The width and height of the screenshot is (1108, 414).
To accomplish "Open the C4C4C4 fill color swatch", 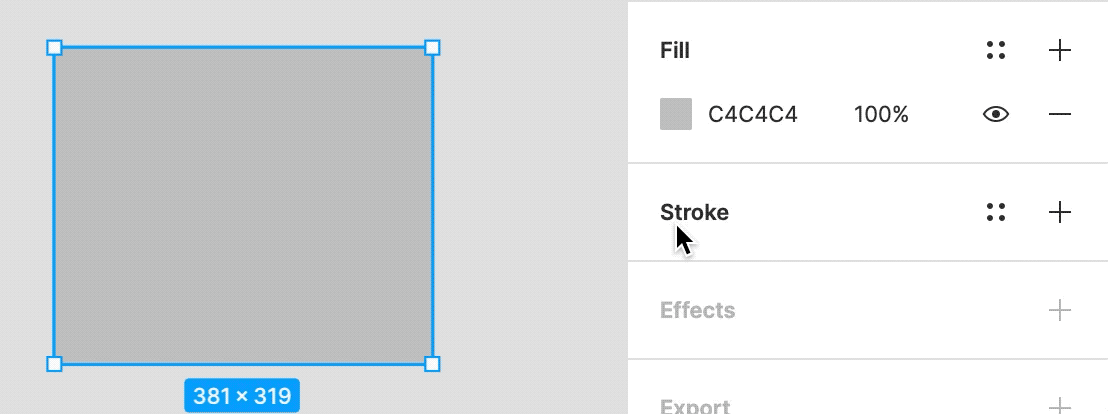I will tap(676, 114).
